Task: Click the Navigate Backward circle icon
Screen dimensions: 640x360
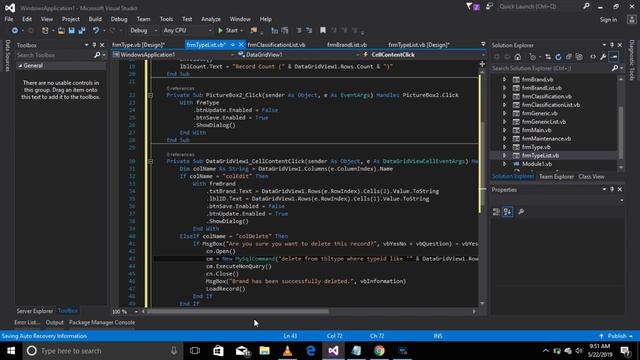Action: point(15,31)
